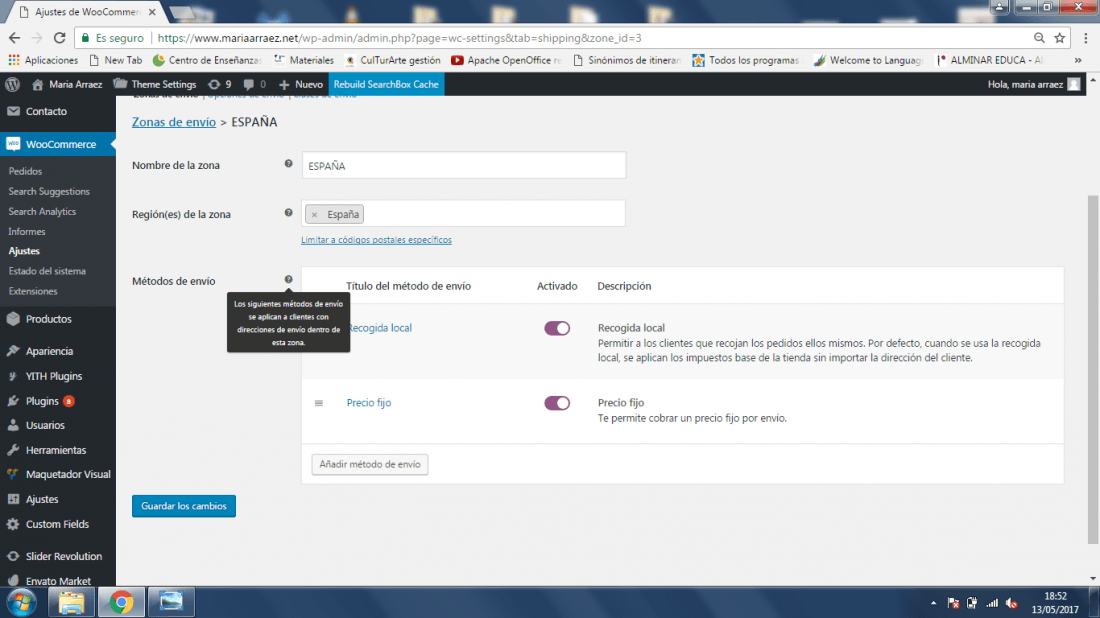Open the Maria Arraez site home link

[67, 84]
